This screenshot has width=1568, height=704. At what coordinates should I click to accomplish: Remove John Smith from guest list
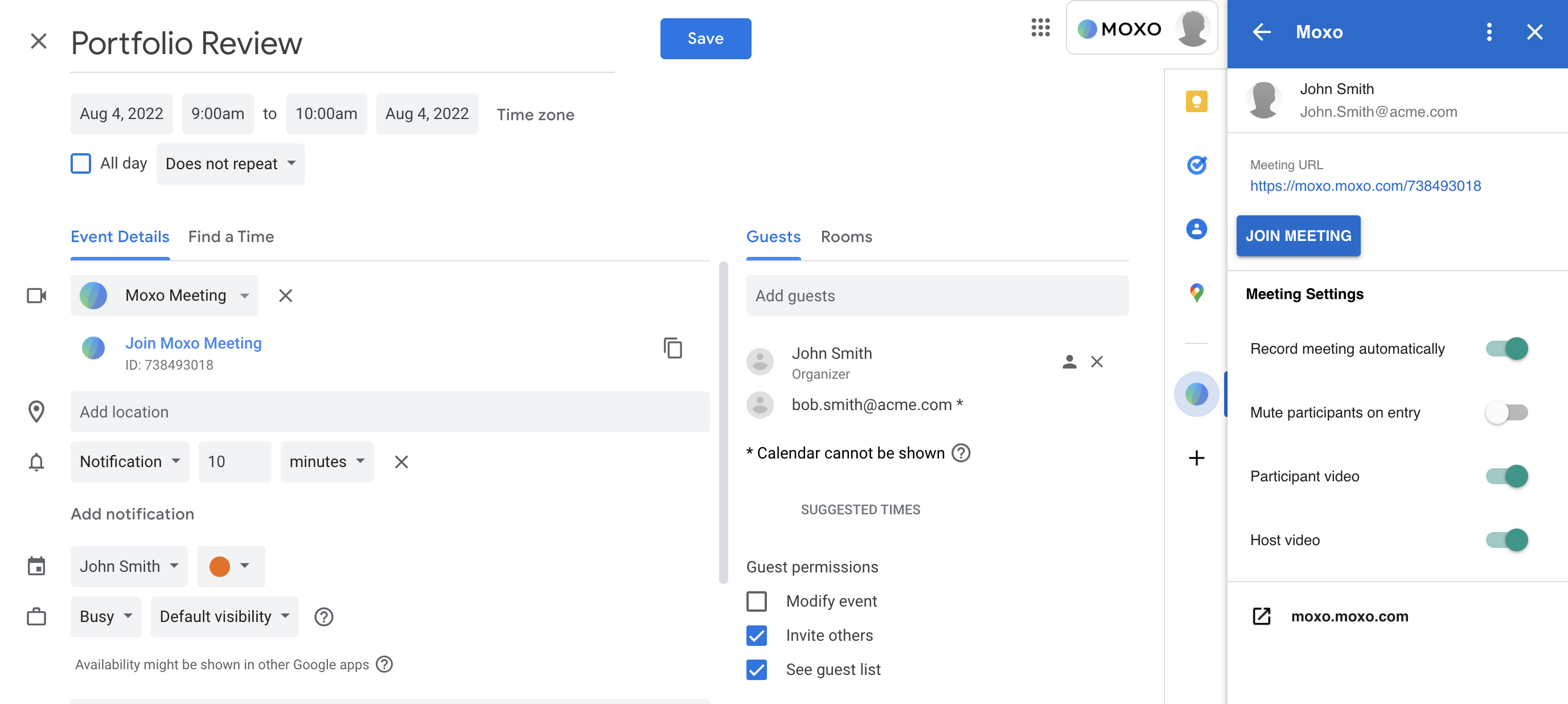coord(1097,362)
